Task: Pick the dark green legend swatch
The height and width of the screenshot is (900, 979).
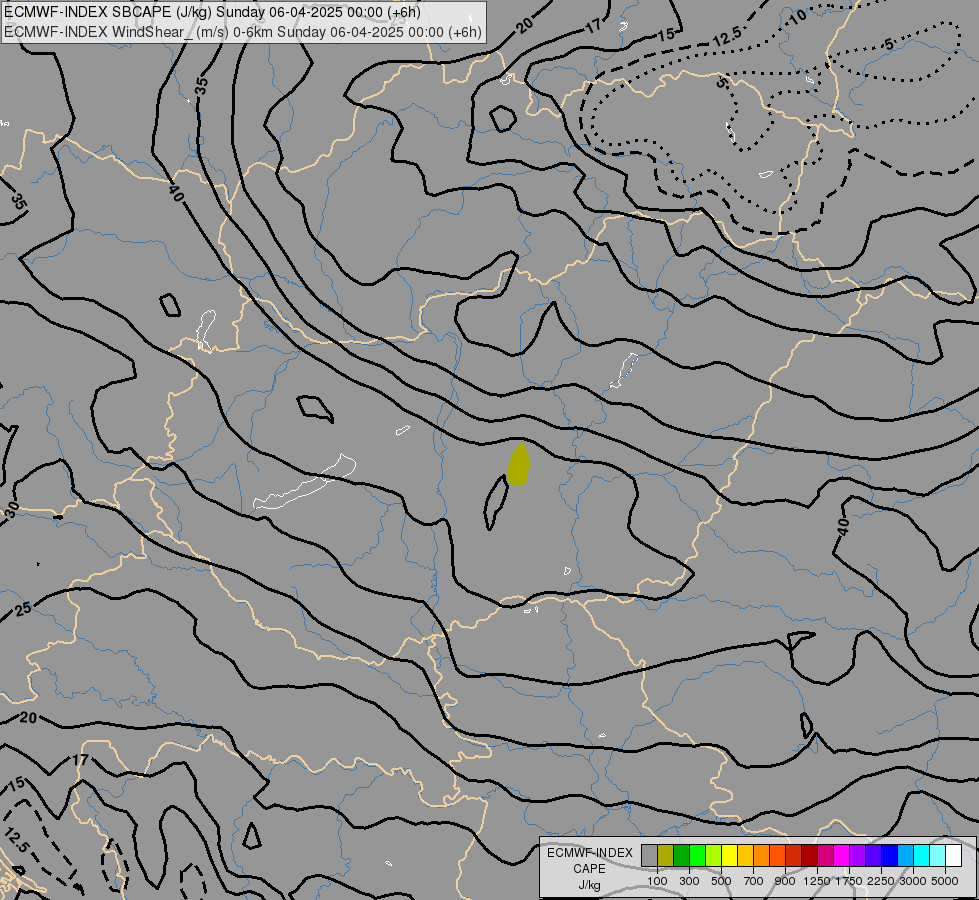Action: (x=682, y=856)
